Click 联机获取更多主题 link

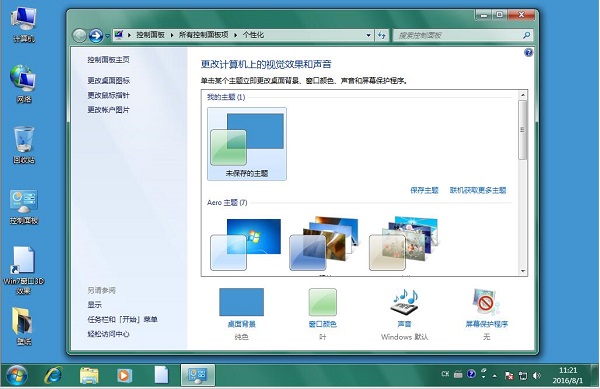click(x=478, y=190)
